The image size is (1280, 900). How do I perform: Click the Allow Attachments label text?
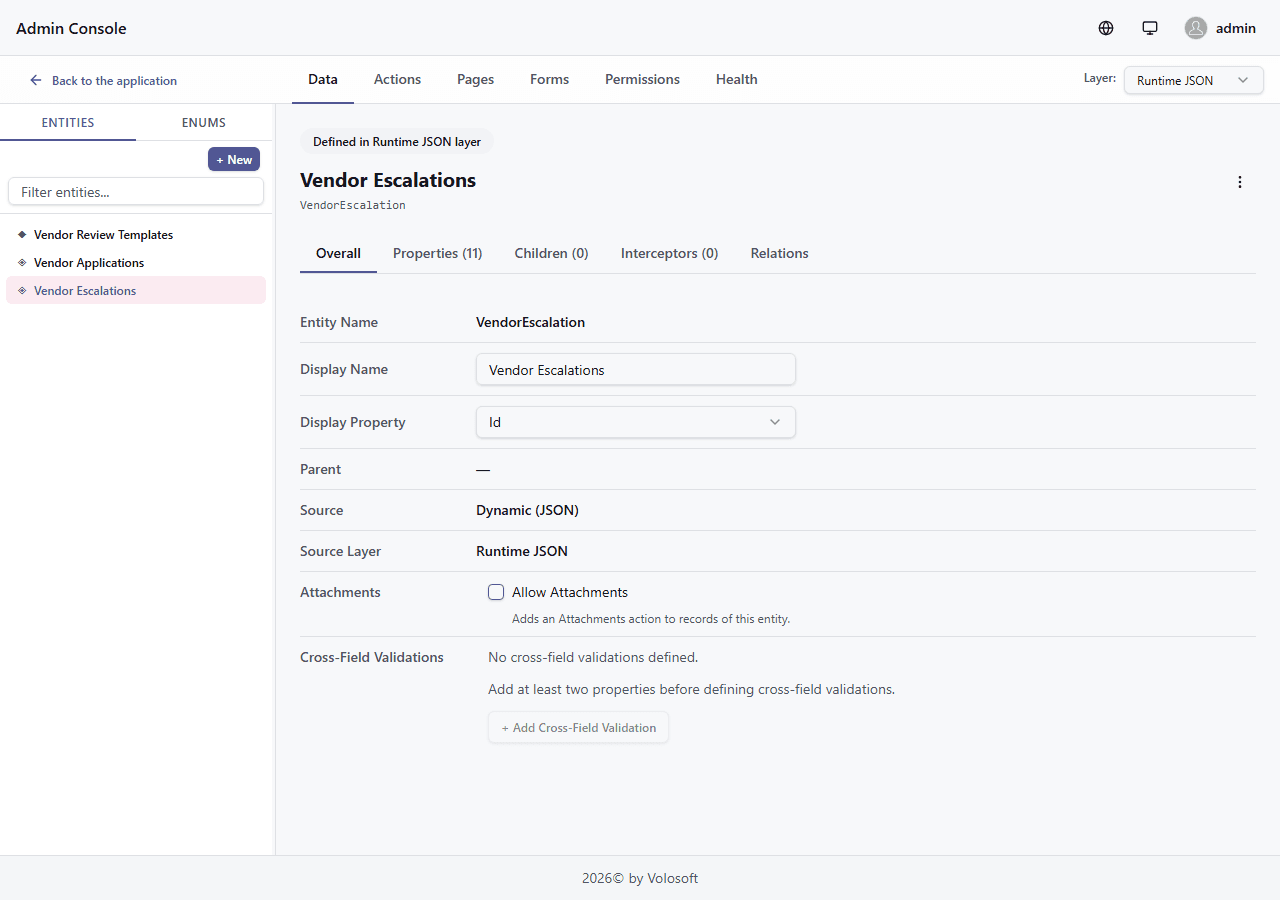tap(570, 592)
